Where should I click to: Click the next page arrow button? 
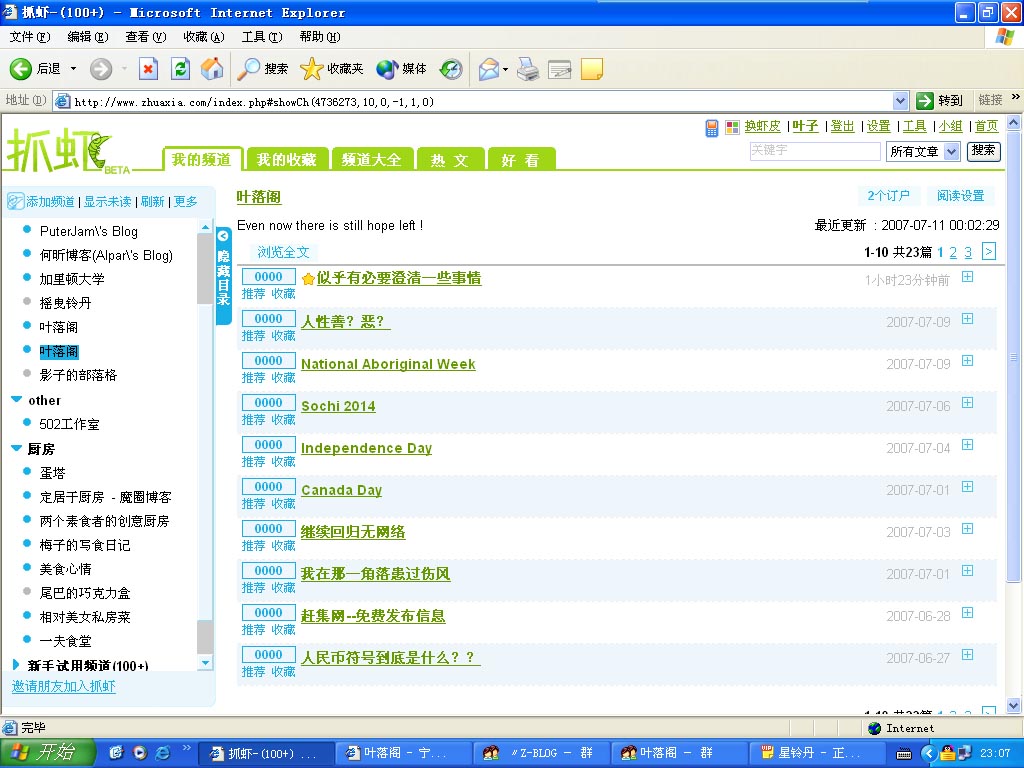(x=989, y=251)
